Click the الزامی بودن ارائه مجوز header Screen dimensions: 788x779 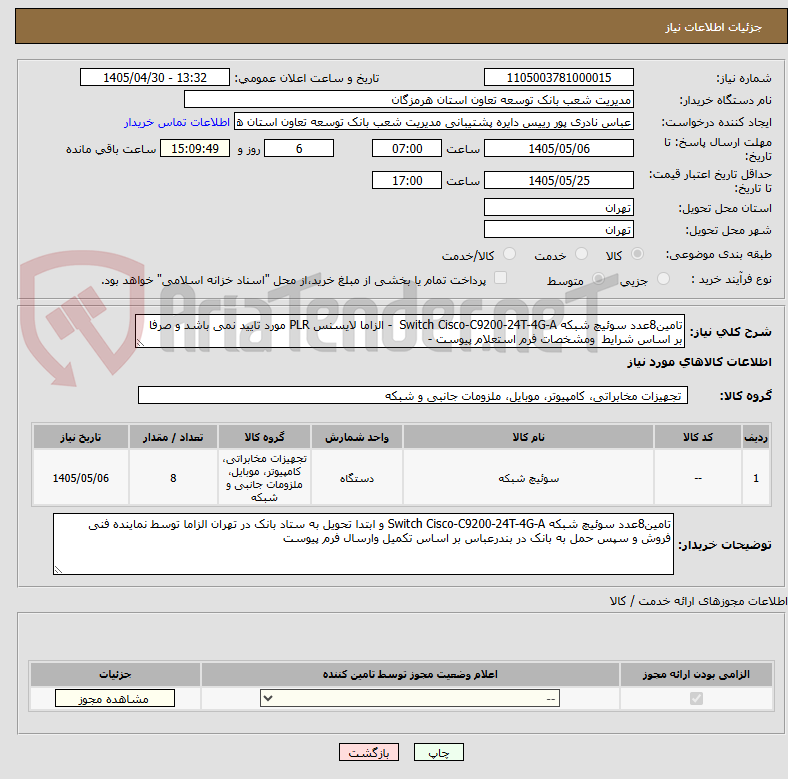pyautogui.click(x=696, y=674)
